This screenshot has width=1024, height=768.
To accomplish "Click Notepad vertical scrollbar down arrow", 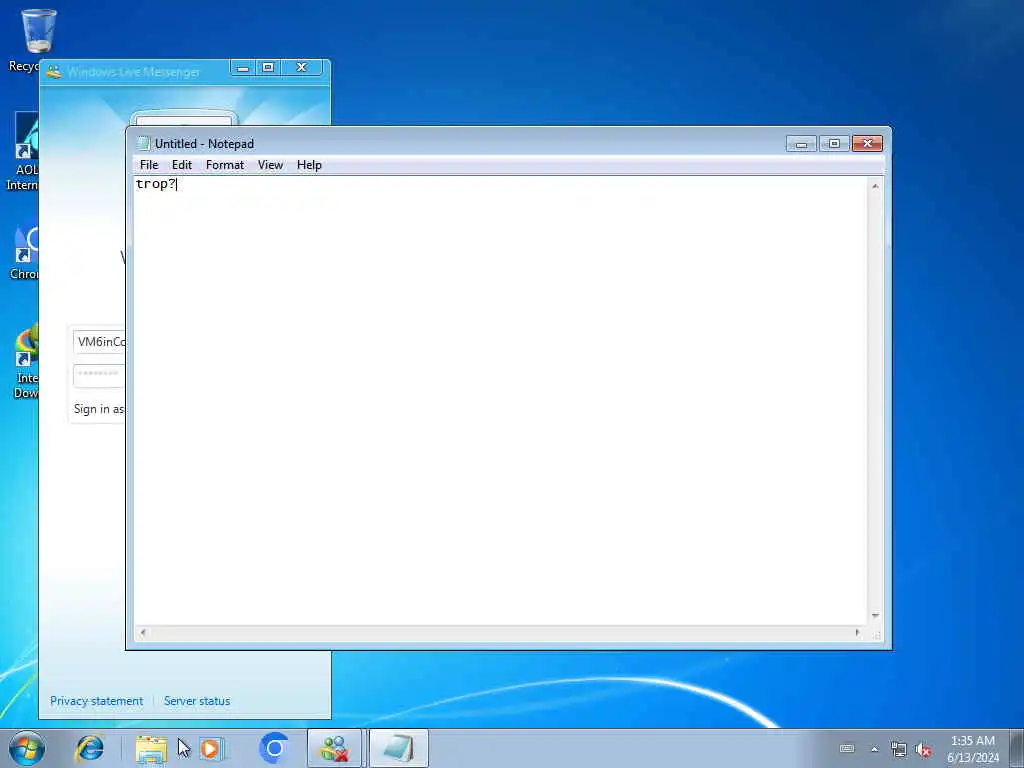I will pyautogui.click(x=875, y=616).
